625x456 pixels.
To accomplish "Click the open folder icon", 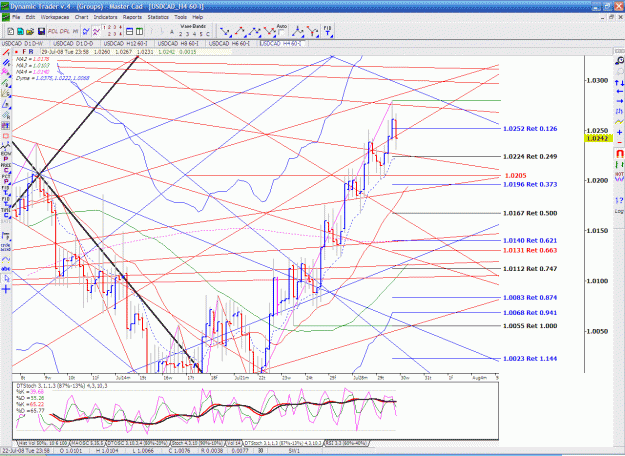I will 30,31.
